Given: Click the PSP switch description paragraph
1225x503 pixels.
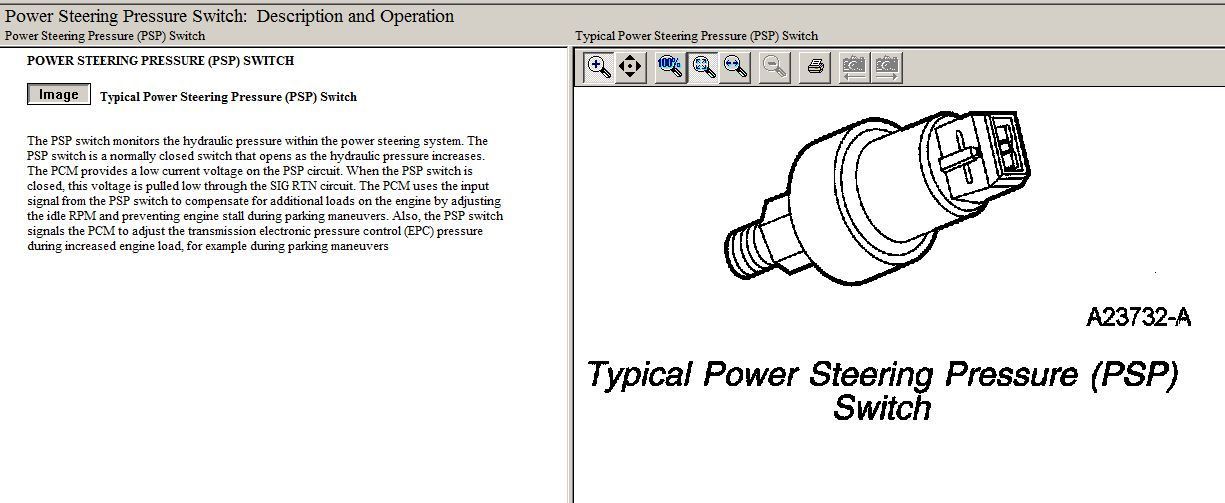Looking at the screenshot, I should coord(265,194).
